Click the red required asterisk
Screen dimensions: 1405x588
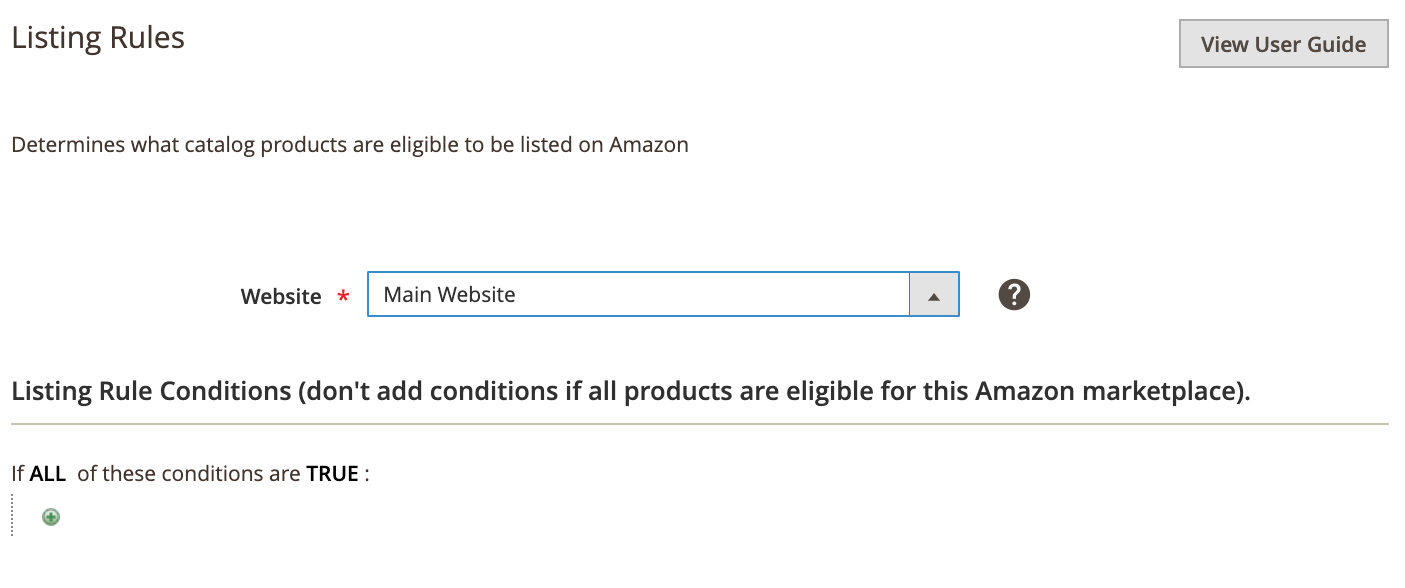[344, 297]
